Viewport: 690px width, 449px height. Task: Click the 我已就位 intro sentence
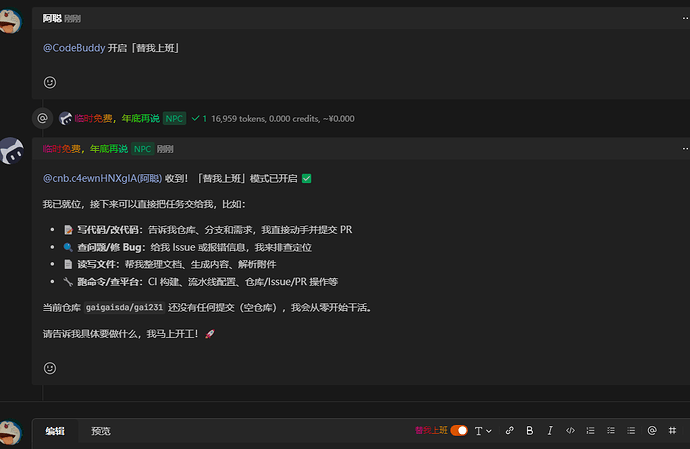(x=144, y=204)
